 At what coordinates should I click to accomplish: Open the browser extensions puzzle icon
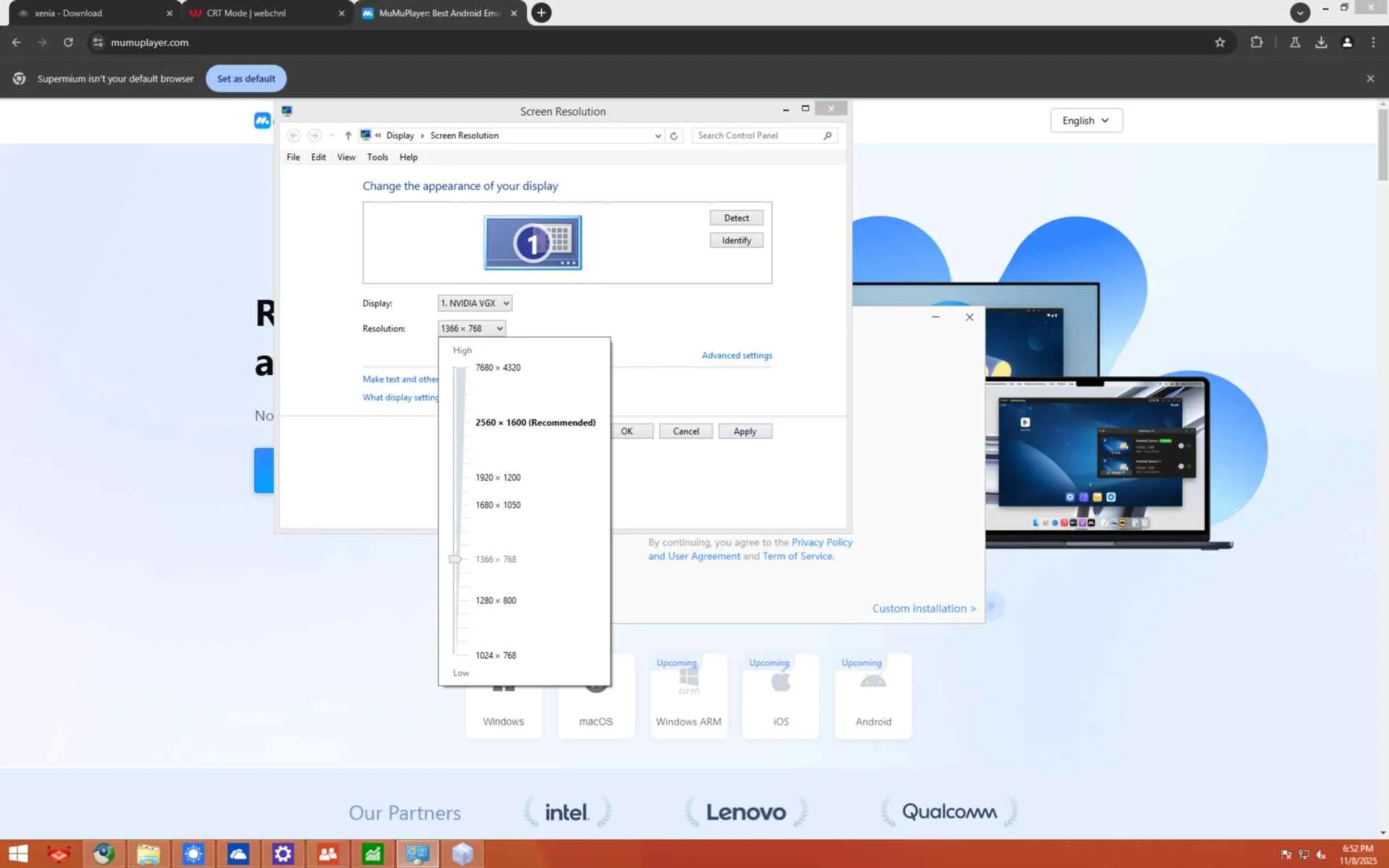tap(1257, 43)
